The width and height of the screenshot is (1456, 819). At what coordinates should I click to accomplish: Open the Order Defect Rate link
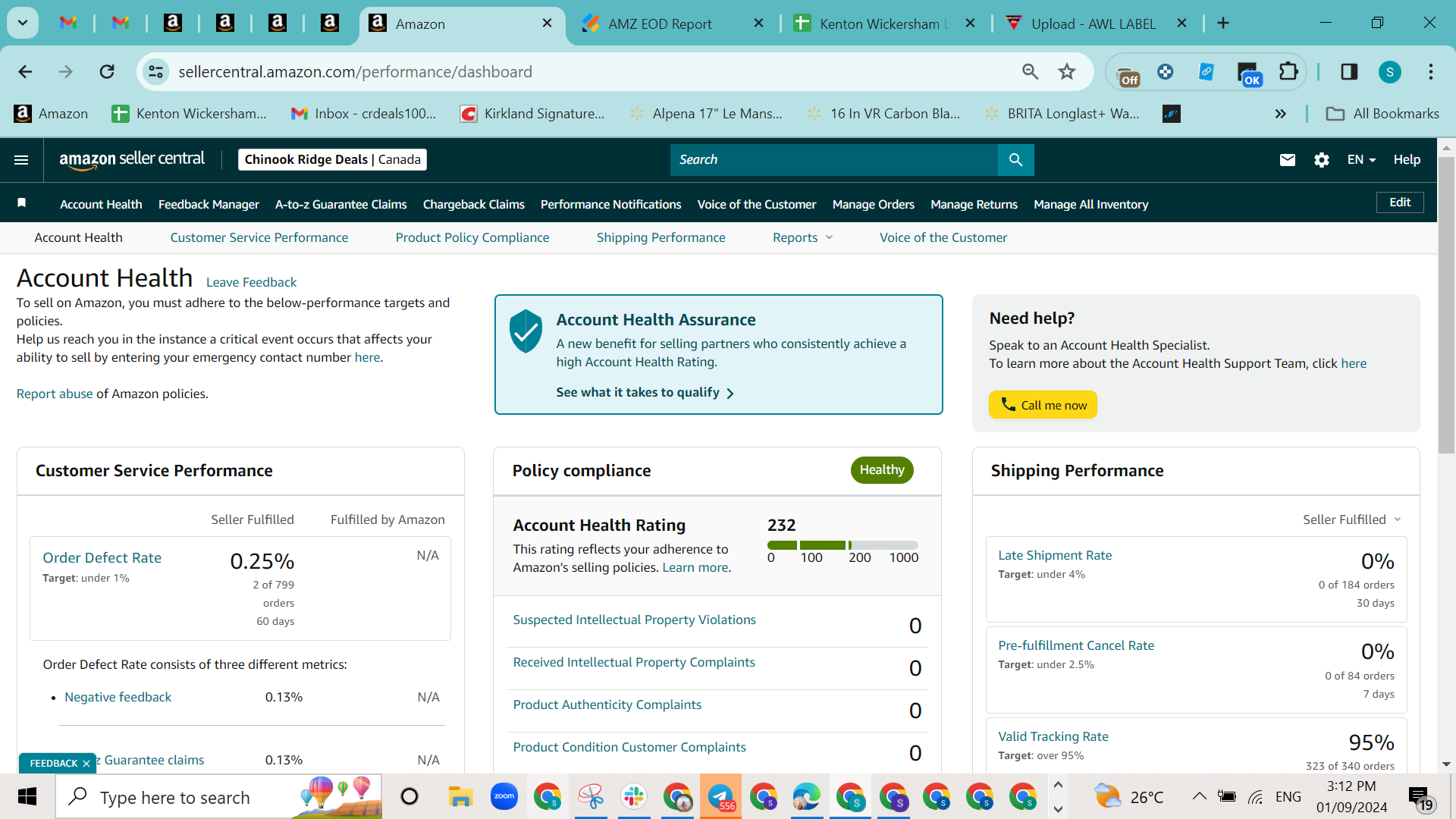(102, 557)
